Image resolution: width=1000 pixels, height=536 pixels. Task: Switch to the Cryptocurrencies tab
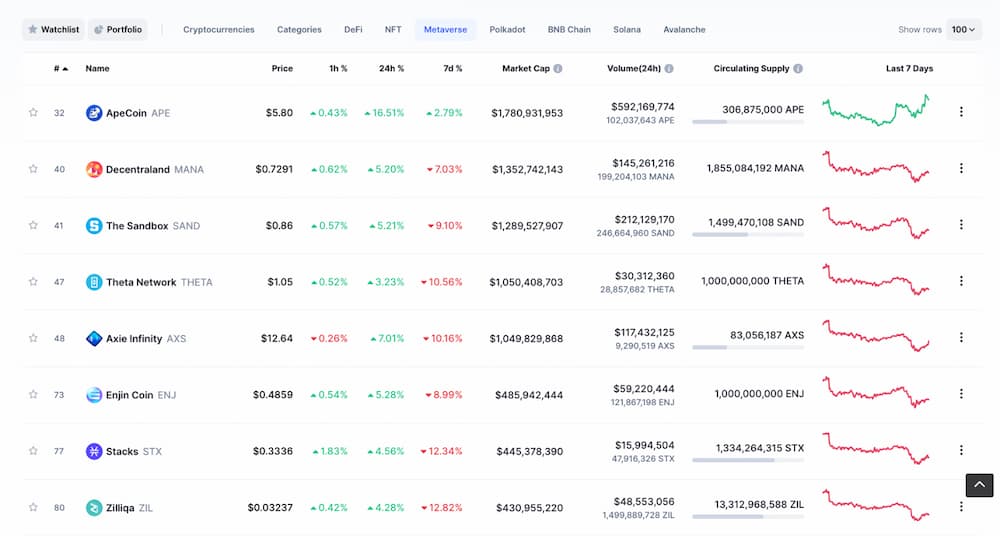click(219, 29)
